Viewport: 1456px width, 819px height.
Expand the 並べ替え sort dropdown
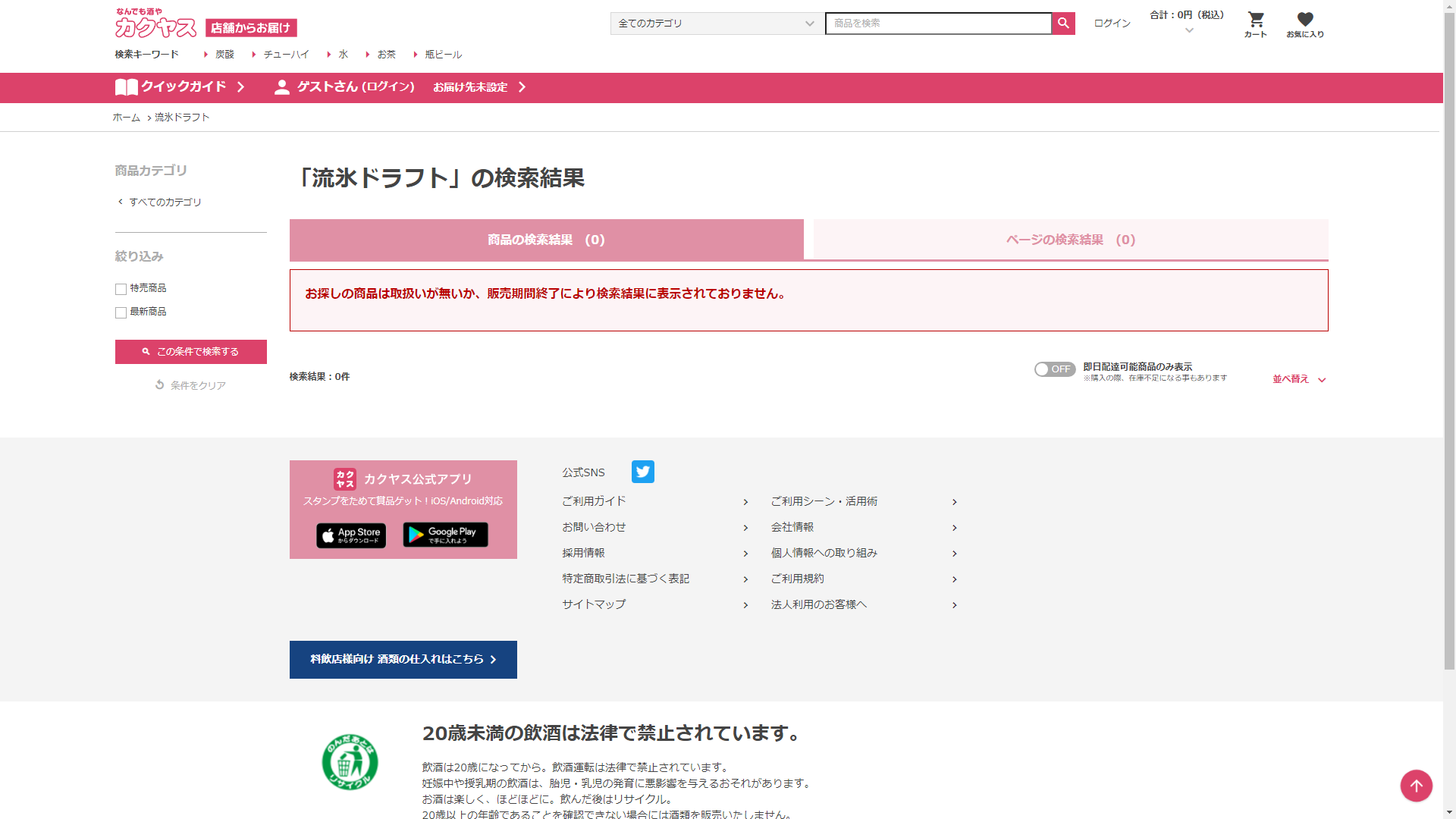1298,379
